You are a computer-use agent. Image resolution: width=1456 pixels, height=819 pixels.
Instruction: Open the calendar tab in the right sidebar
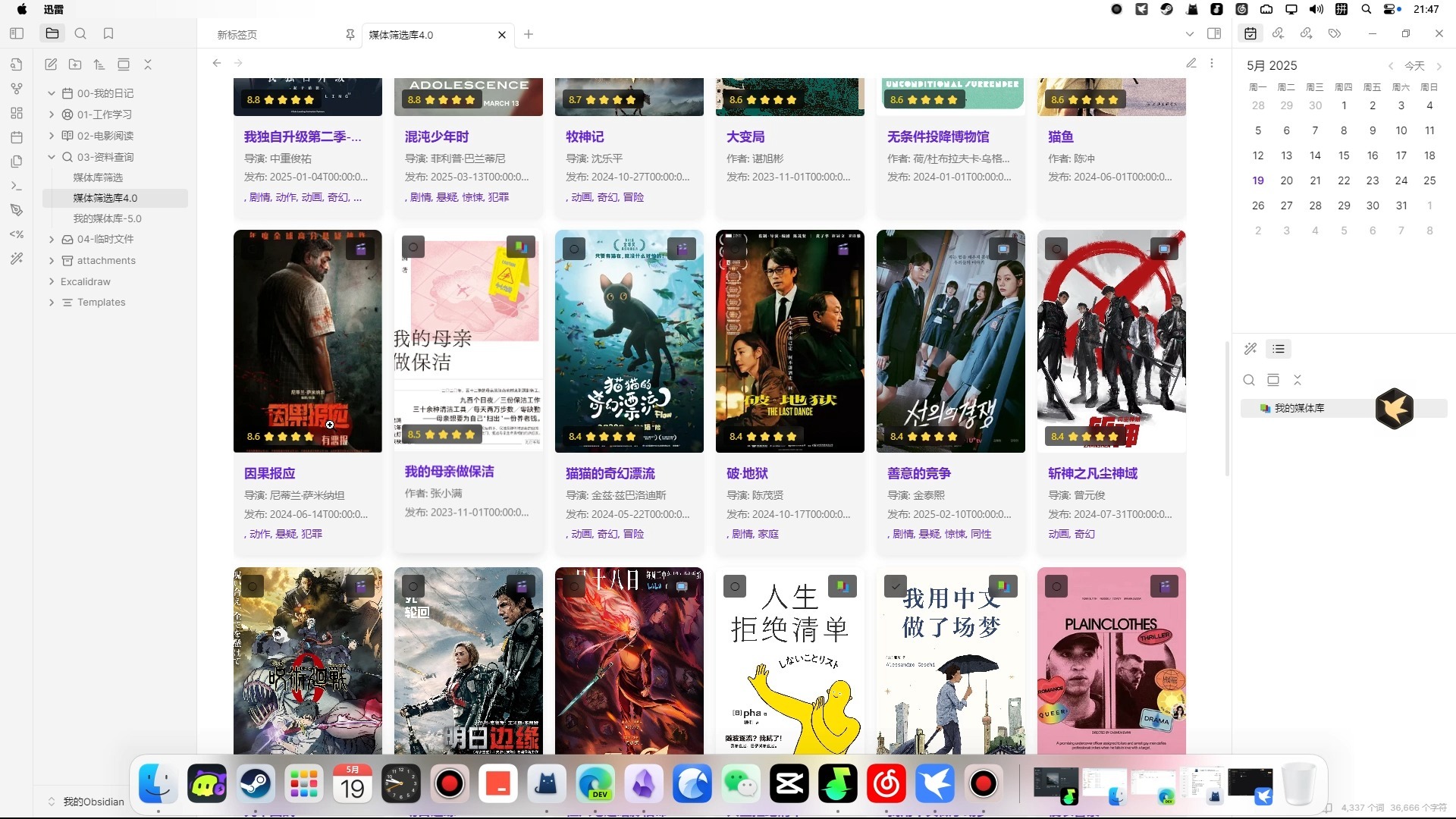pos(1250,33)
